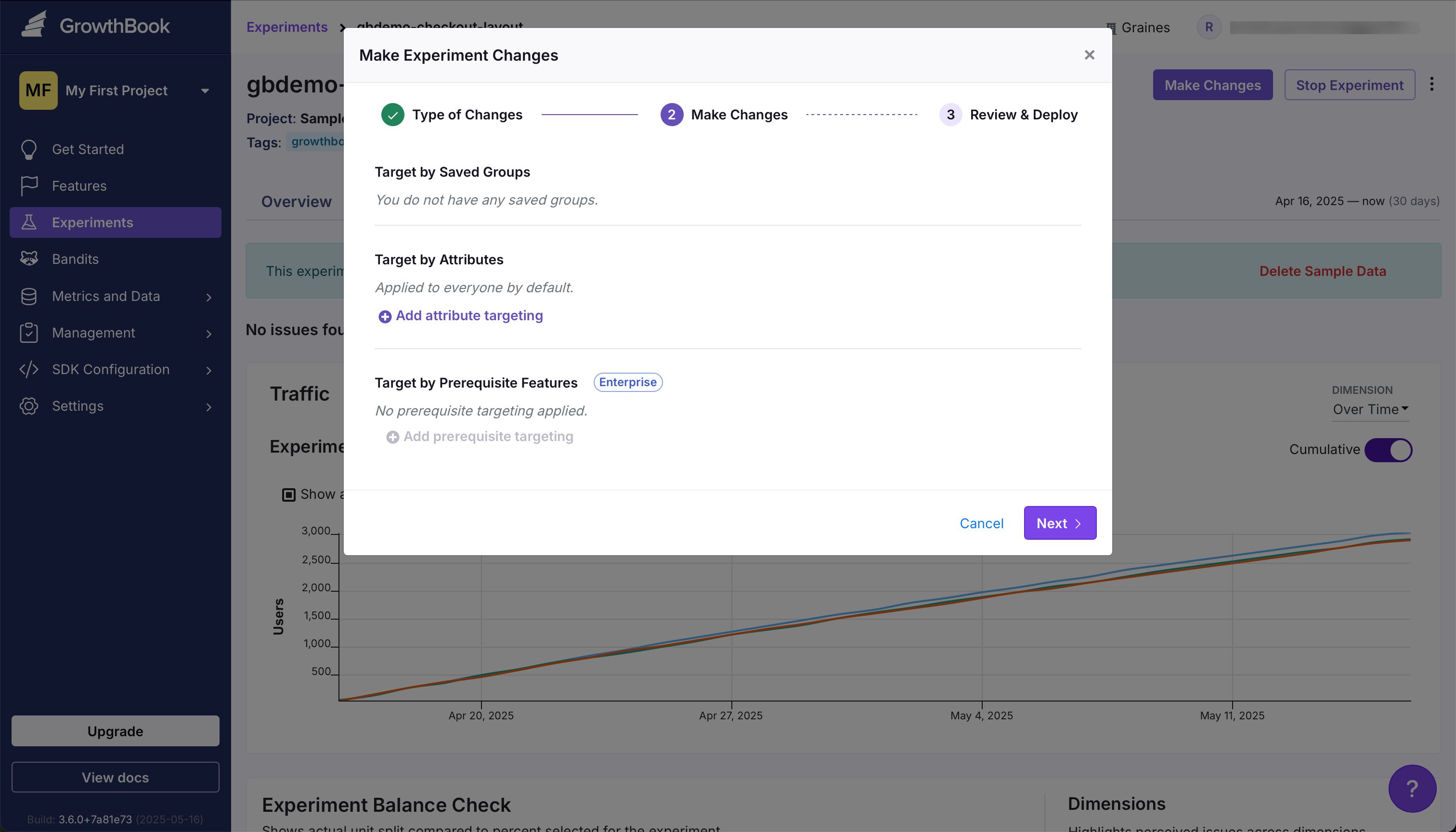Click the Features flag icon
The image size is (1456, 832).
pos(28,186)
